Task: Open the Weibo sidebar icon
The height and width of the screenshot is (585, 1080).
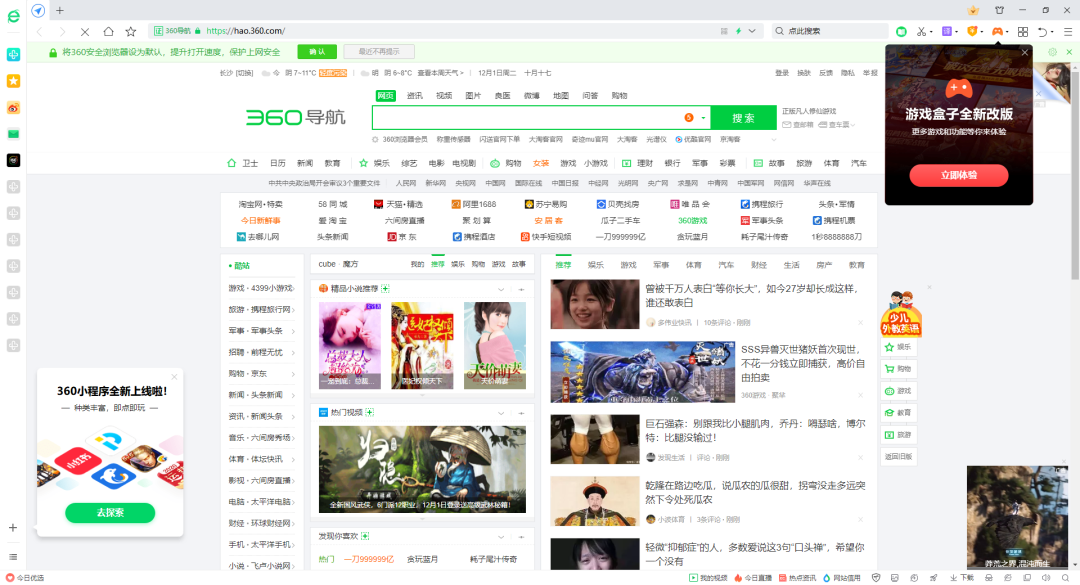Action: click(13, 107)
